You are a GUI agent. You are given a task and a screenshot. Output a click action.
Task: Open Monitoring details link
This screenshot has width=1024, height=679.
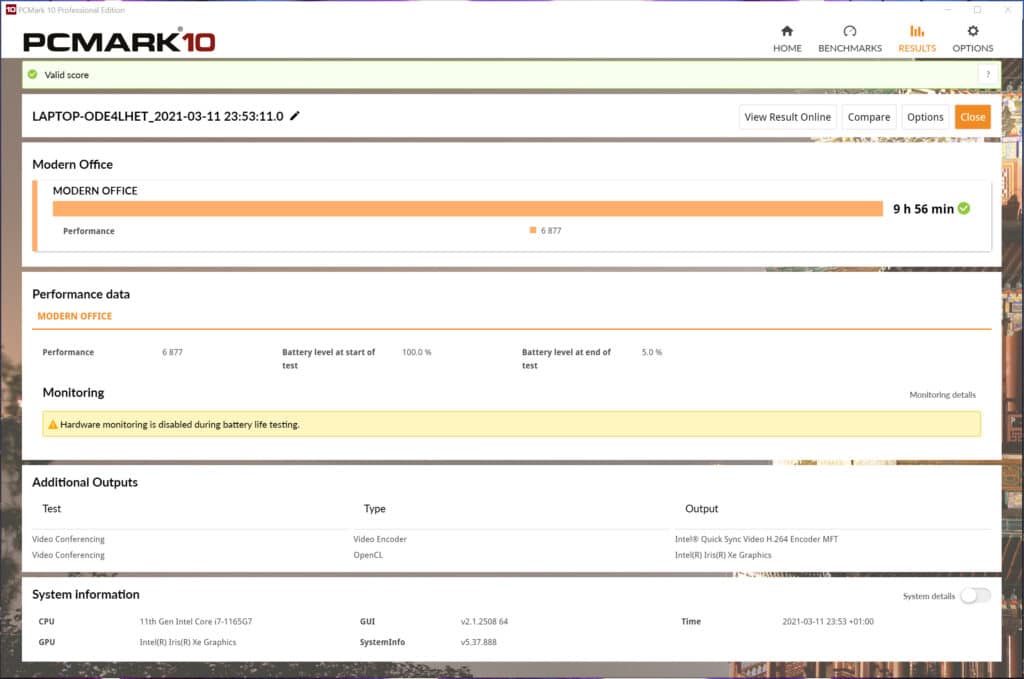pyautogui.click(x=942, y=395)
